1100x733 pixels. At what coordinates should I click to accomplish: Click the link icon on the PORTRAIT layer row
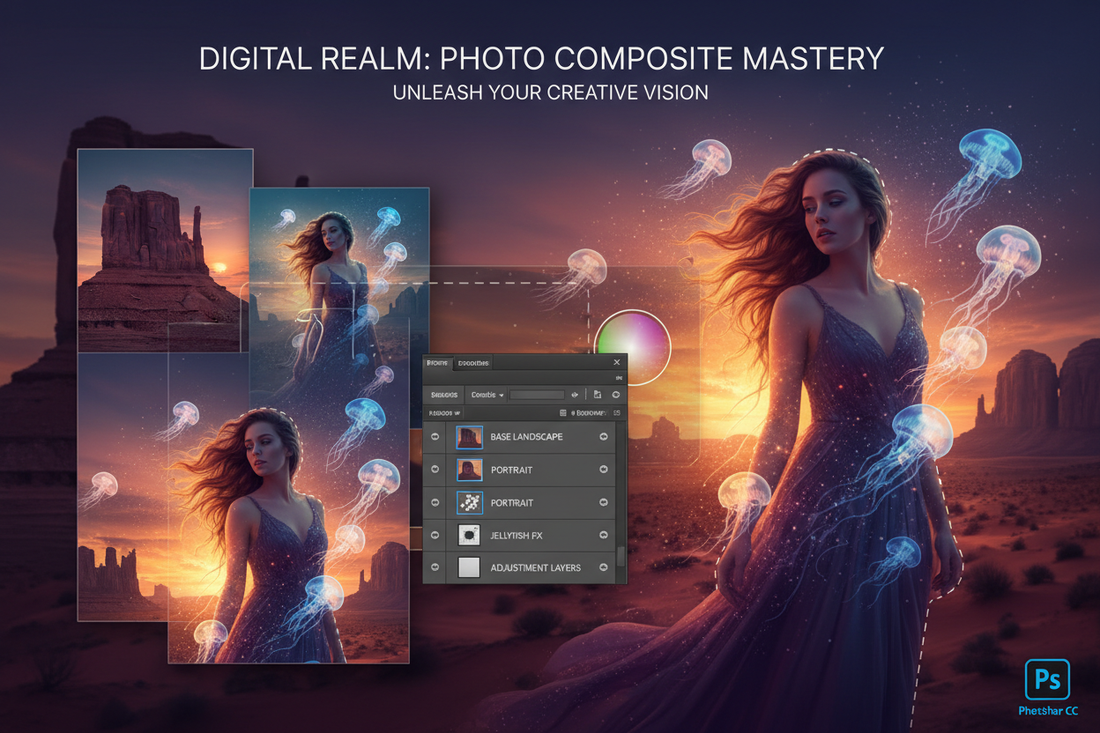(604, 470)
